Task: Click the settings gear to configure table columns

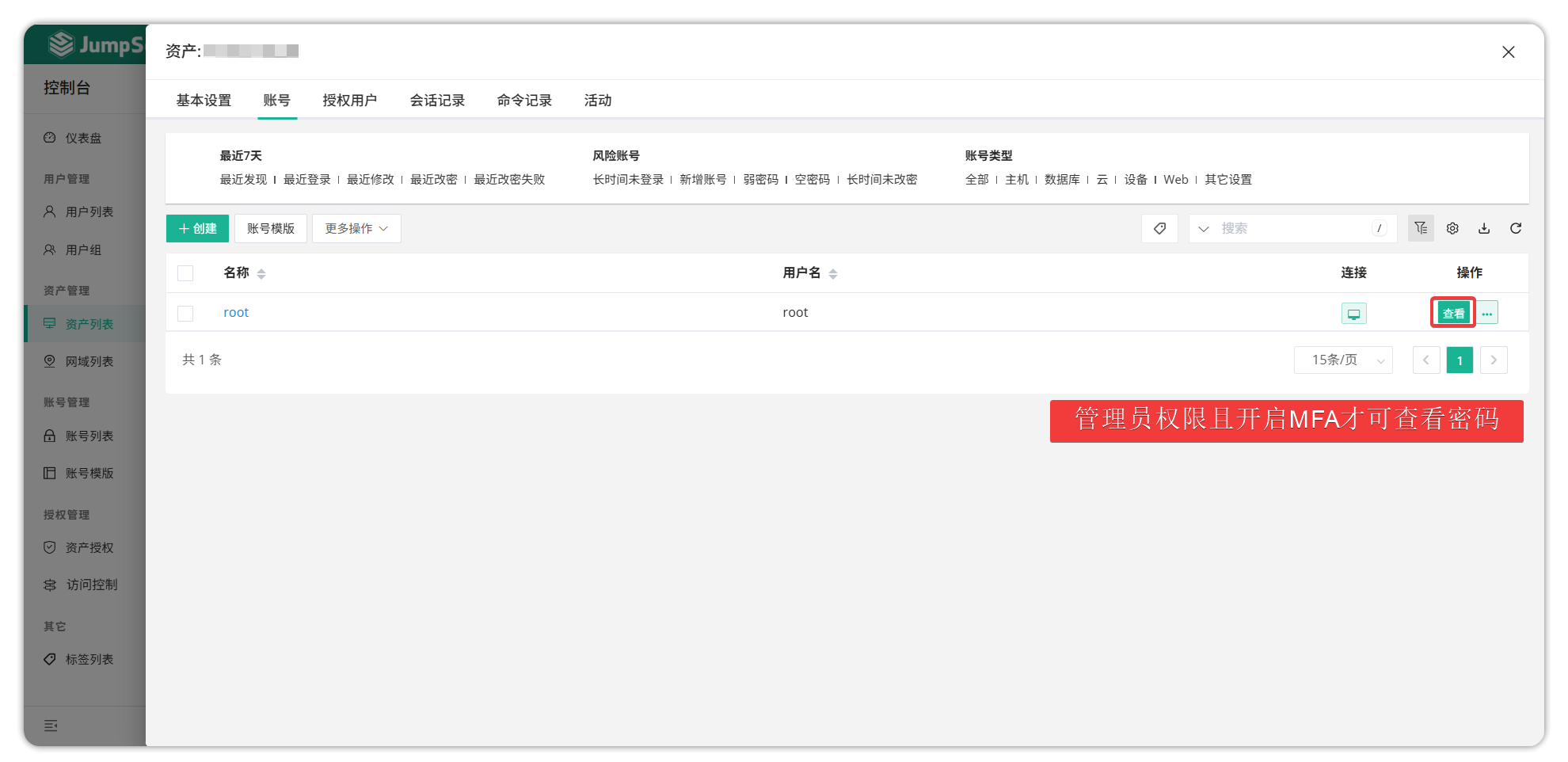Action: pyautogui.click(x=1452, y=228)
